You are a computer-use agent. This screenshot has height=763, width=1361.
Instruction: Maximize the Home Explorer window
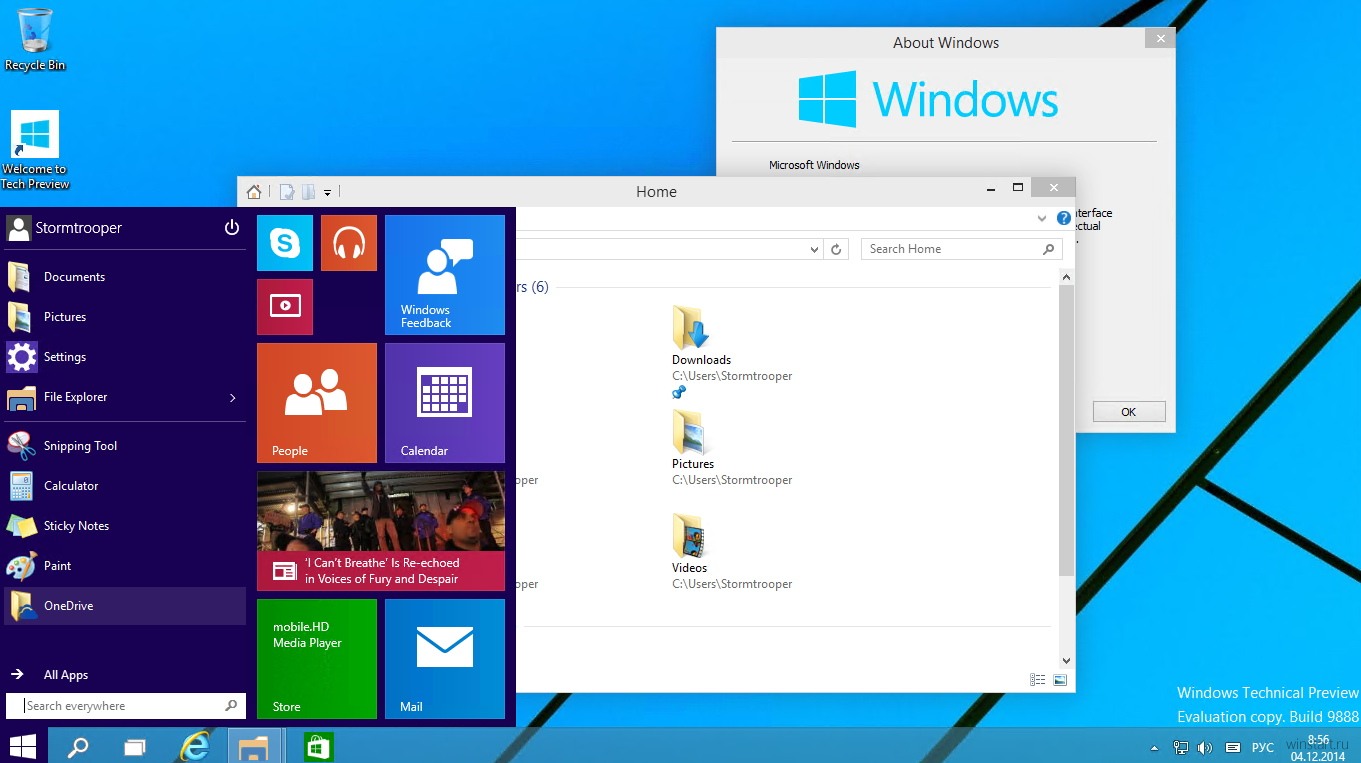(x=1018, y=188)
